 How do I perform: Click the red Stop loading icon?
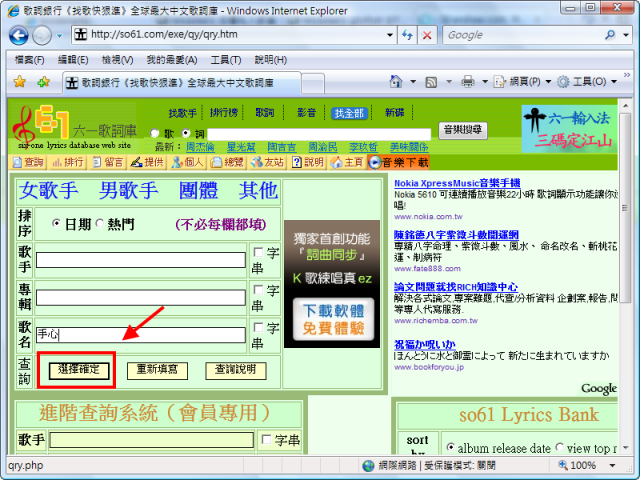[427, 35]
